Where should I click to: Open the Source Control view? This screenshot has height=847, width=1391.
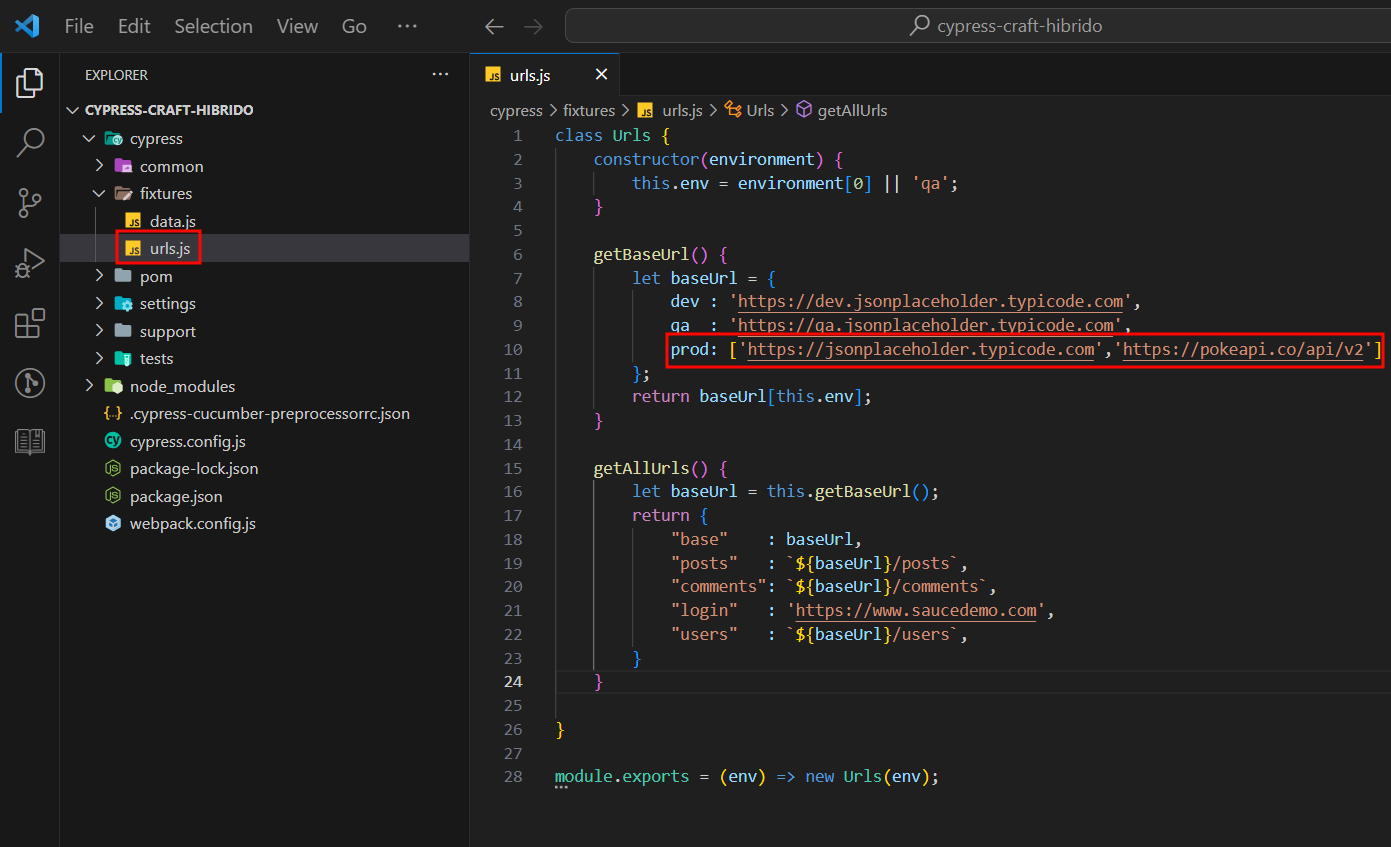30,202
